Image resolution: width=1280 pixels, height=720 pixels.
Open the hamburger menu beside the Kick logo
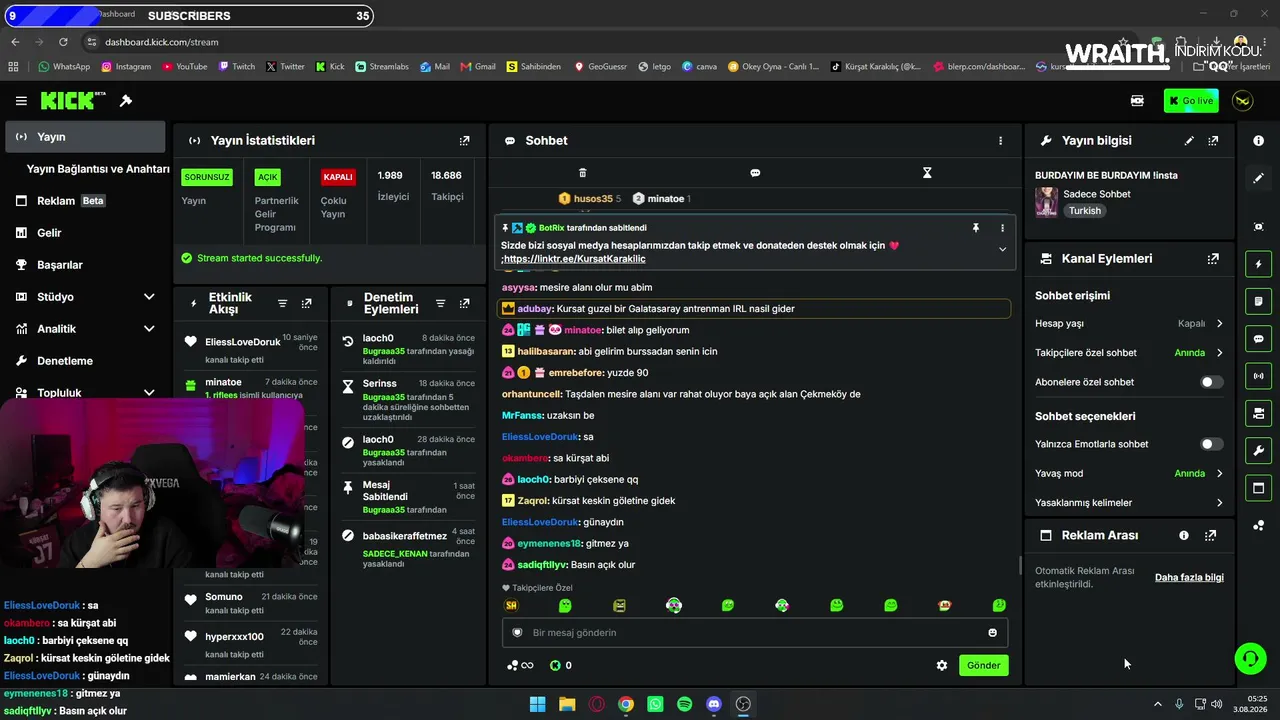coord(21,101)
